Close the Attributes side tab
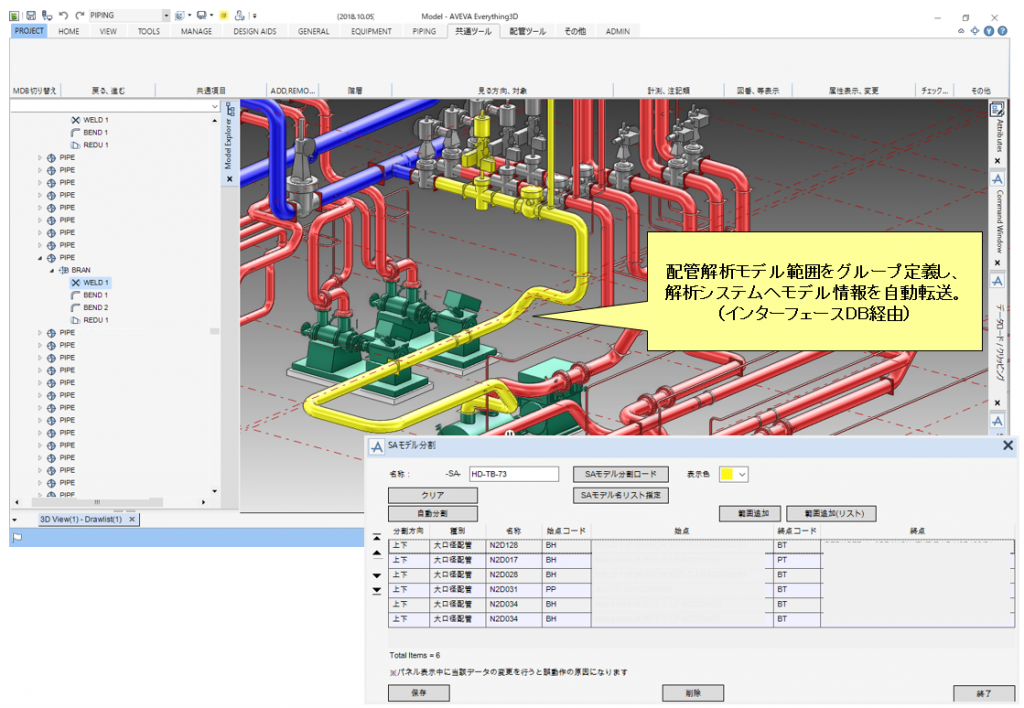Image resolution: width=1024 pixels, height=708 pixels. click(997, 161)
